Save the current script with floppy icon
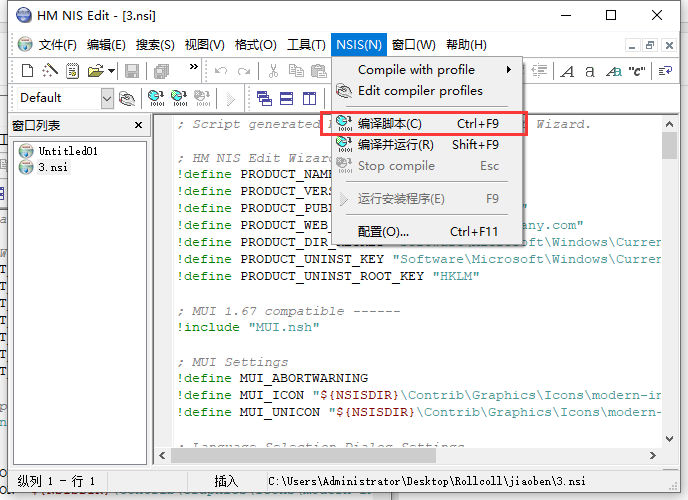 coord(132,71)
